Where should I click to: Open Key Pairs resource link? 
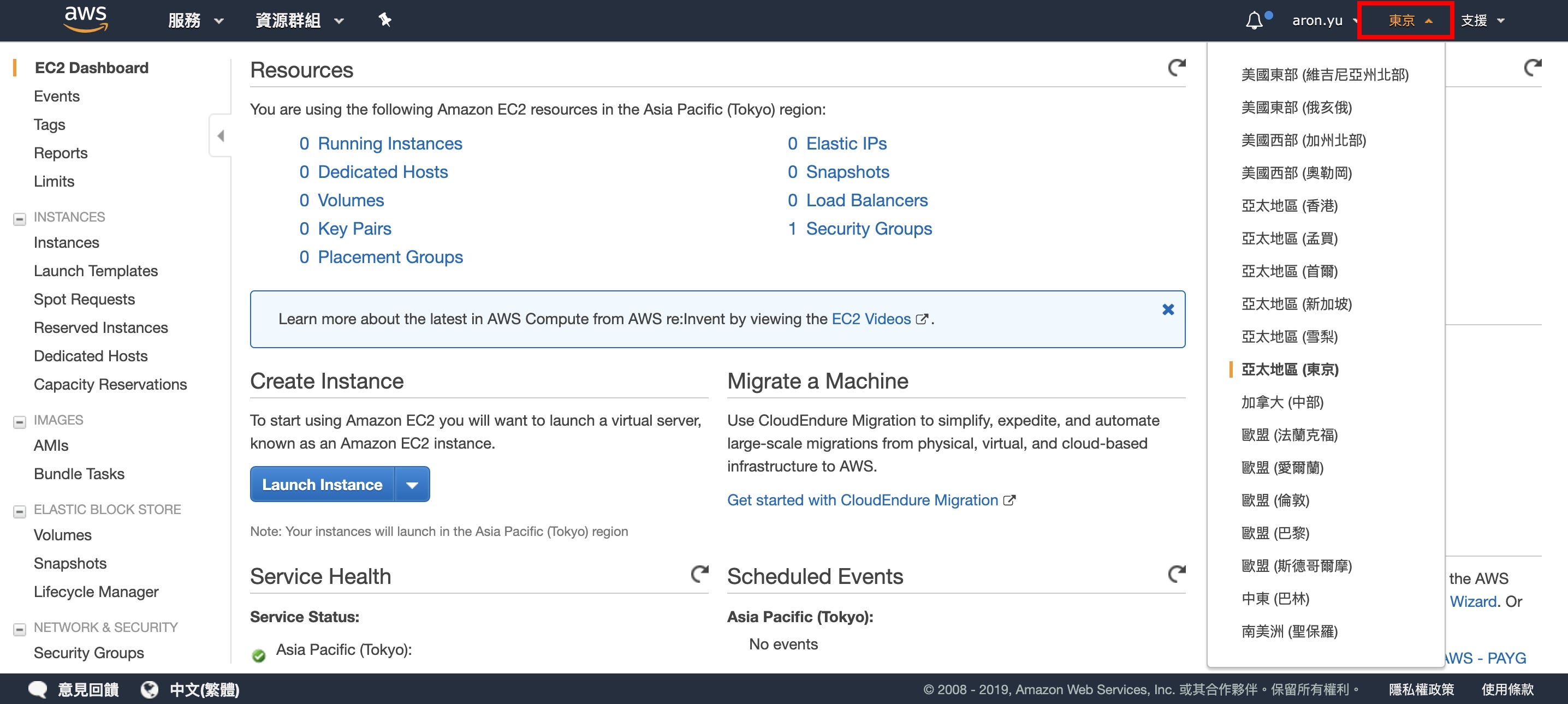354,229
